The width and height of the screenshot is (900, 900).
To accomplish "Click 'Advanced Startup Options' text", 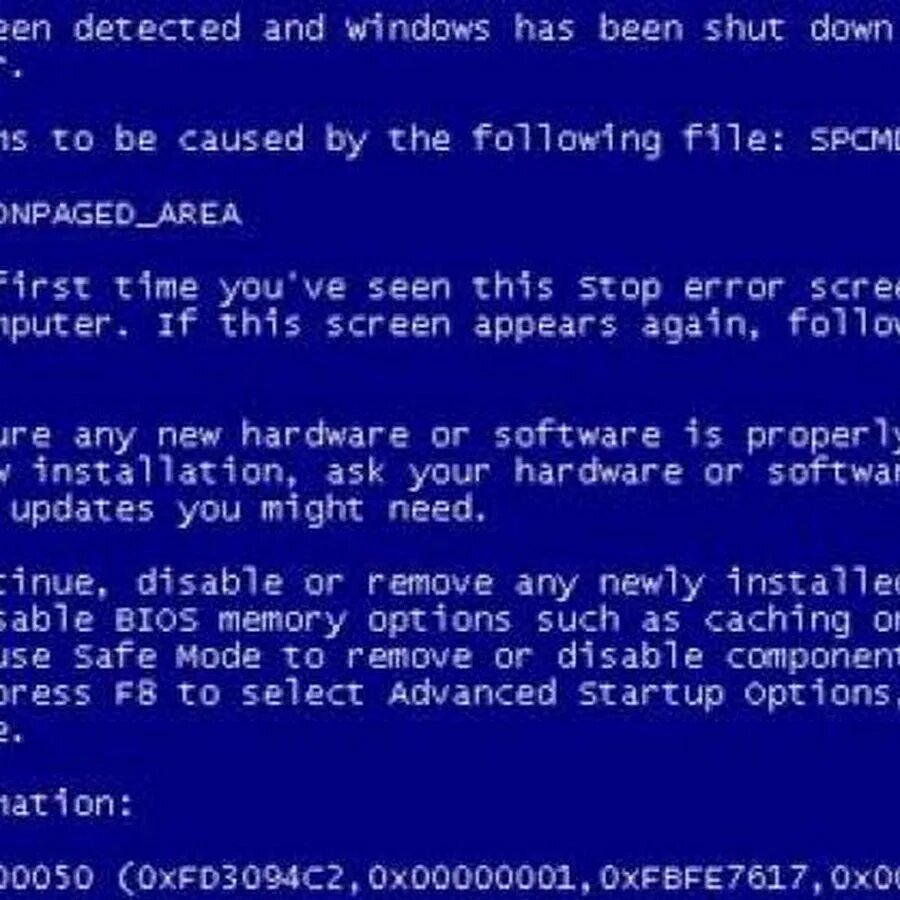I will [x=639, y=695].
